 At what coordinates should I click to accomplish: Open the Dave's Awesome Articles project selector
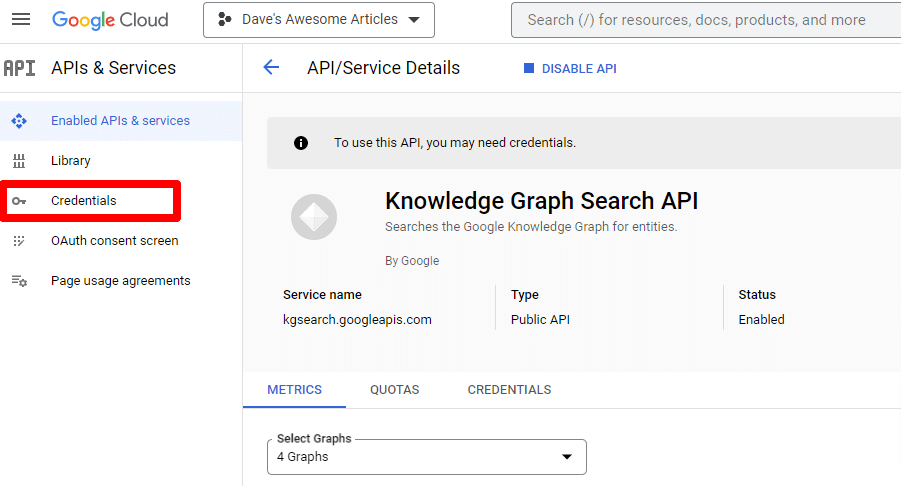pyautogui.click(x=319, y=20)
